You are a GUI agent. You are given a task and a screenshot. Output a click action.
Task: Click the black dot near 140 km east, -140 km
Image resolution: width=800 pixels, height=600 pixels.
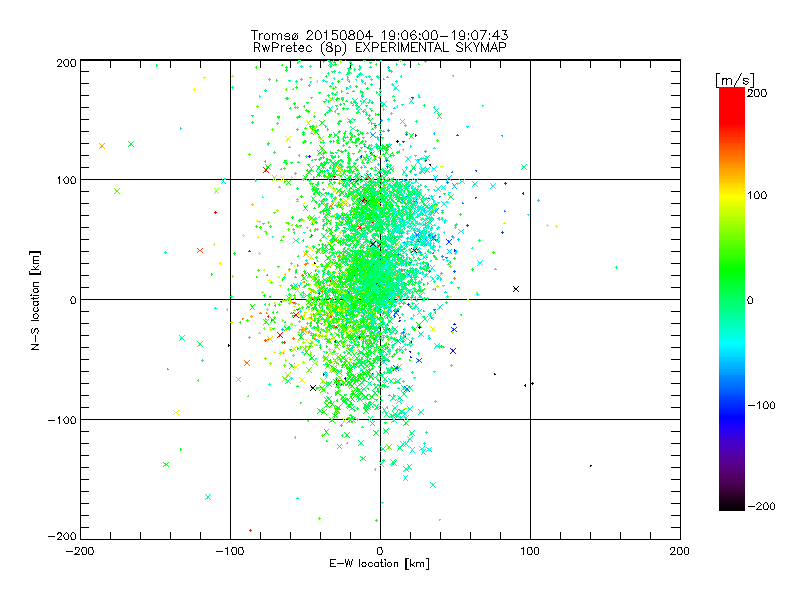591,466
